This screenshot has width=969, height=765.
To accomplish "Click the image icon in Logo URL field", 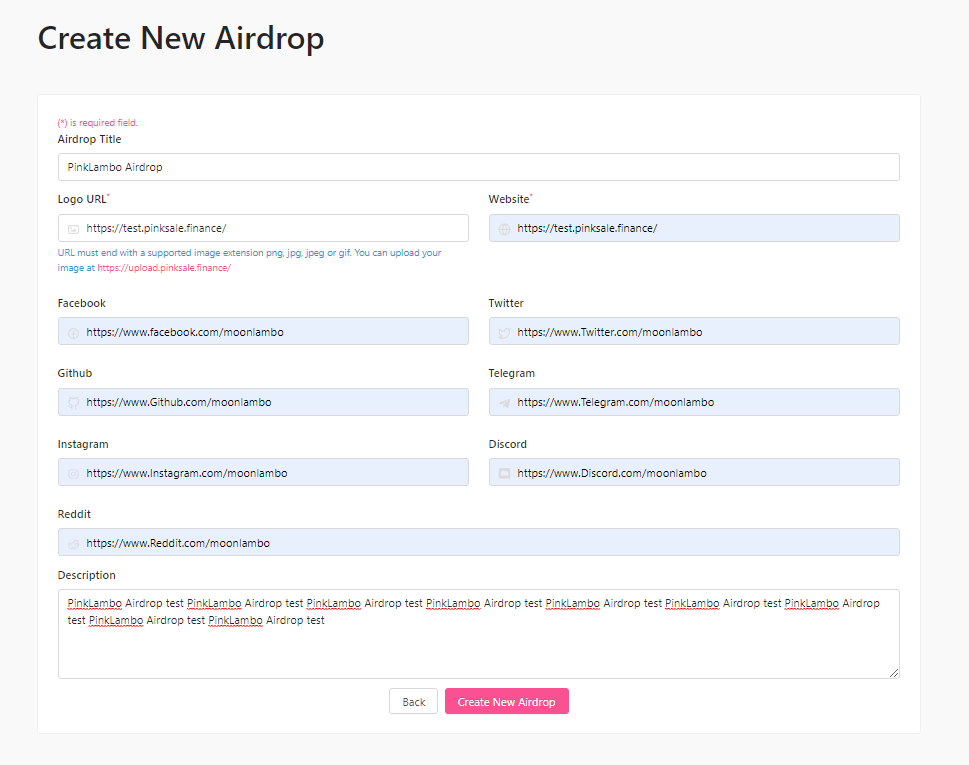I will coord(73,229).
